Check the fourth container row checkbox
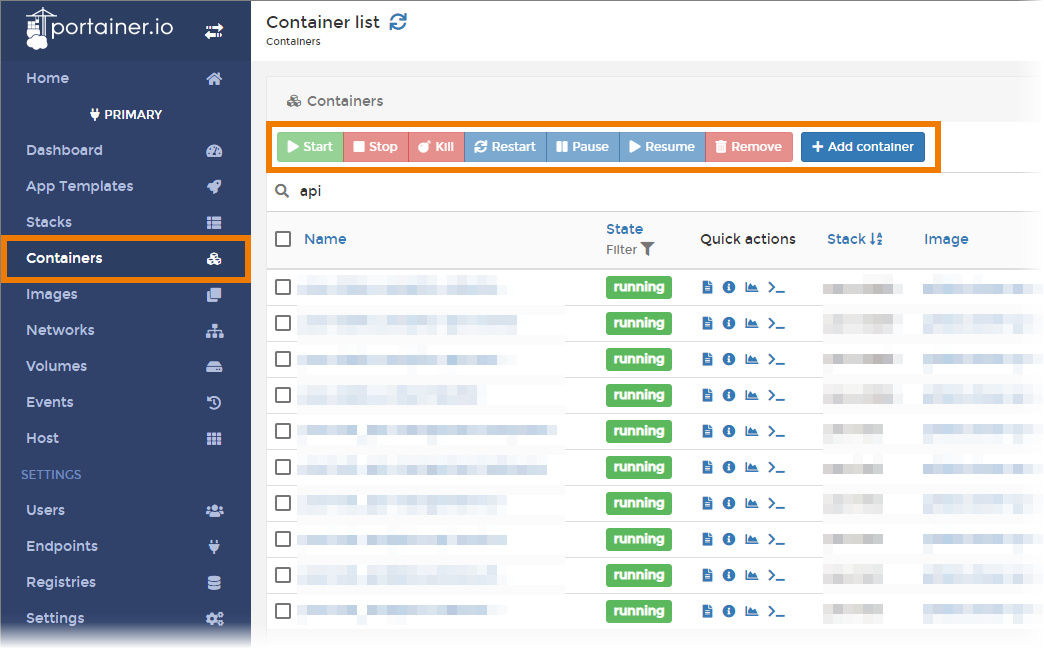This screenshot has height=649, width=1044. point(283,395)
